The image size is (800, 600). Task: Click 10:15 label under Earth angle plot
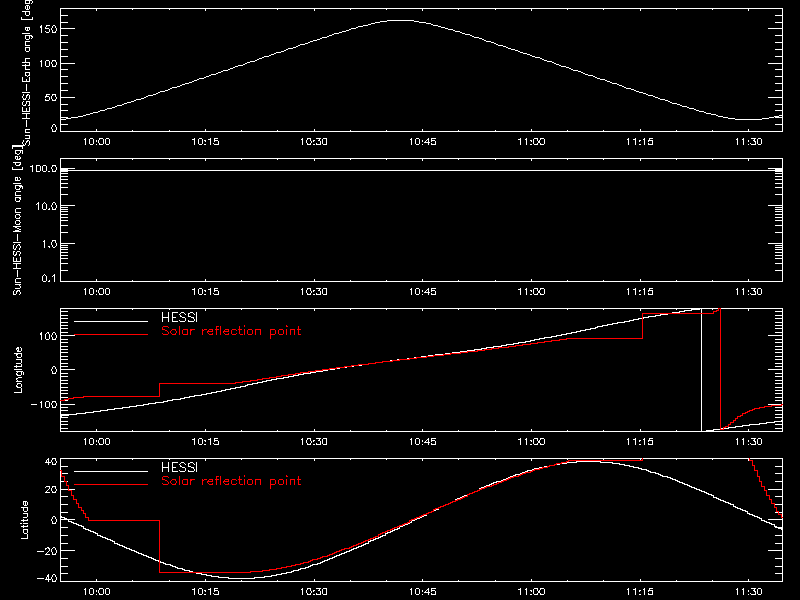pyautogui.click(x=205, y=142)
